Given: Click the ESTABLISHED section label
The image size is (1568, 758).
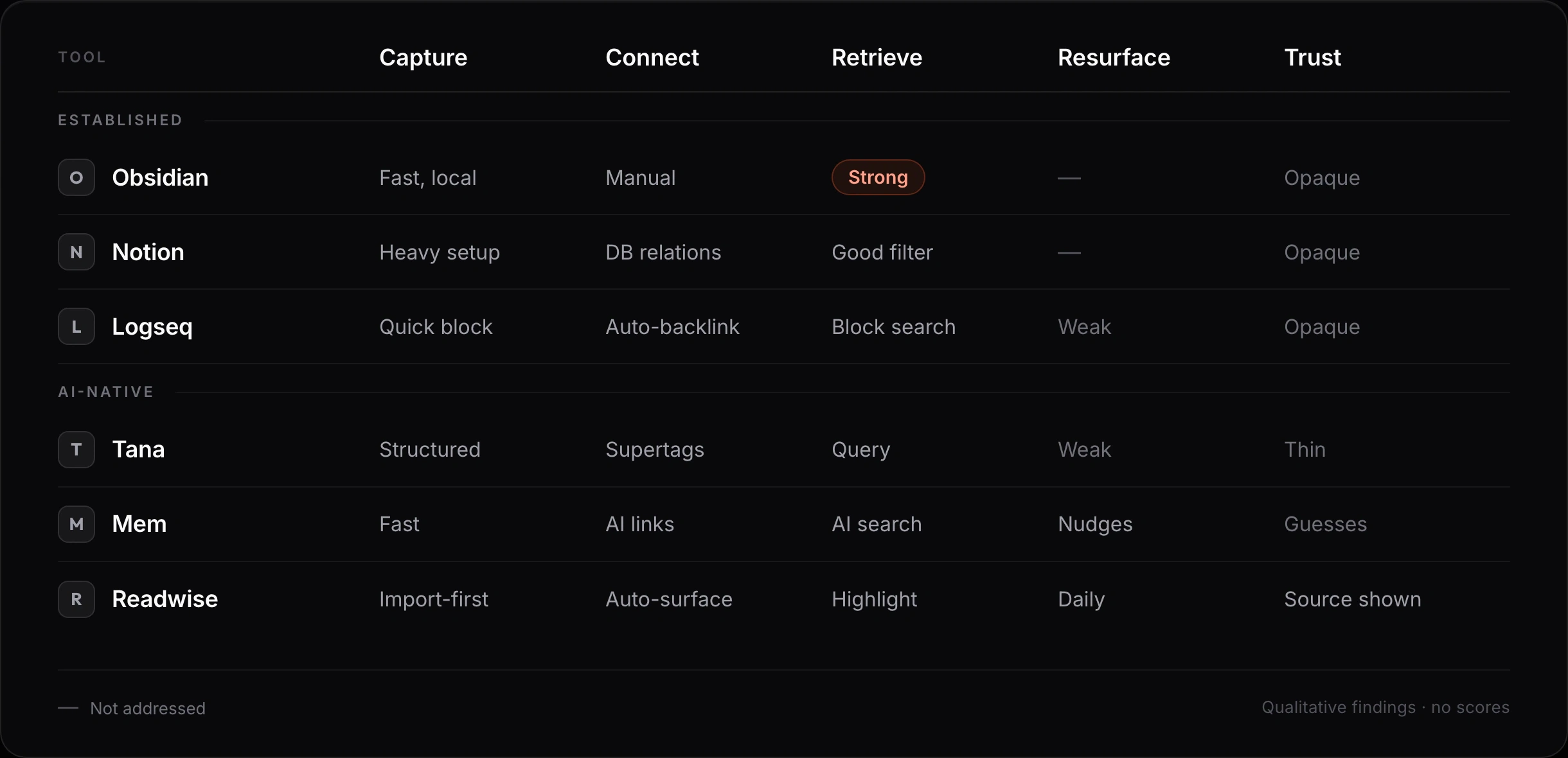Looking at the screenshot, I should pyautogui.click(x=120, y=120).
